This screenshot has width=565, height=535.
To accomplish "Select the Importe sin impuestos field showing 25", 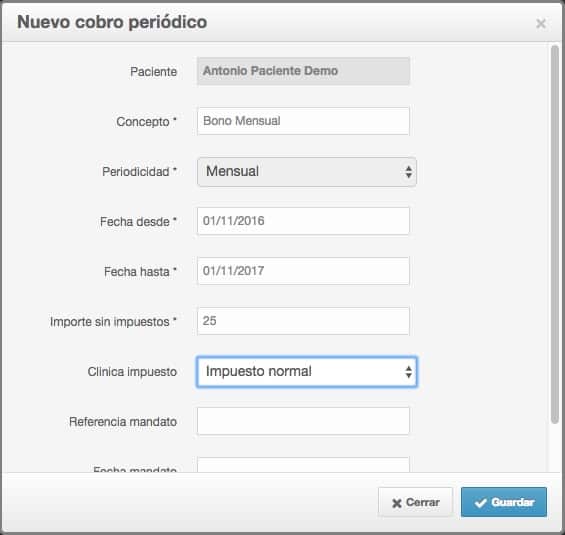I will pos(303,321).
